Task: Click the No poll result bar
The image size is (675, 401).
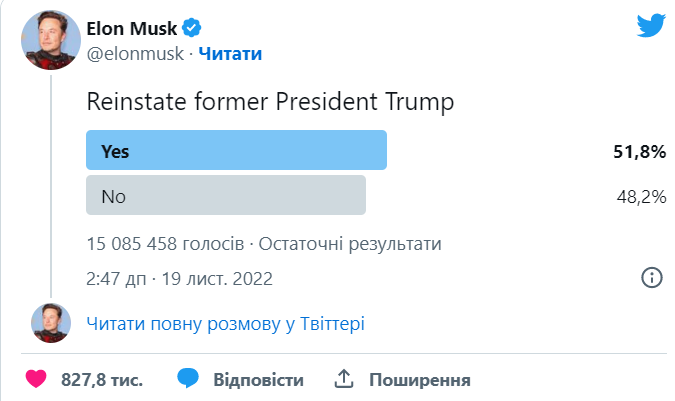Action: [x=226, y=195]
